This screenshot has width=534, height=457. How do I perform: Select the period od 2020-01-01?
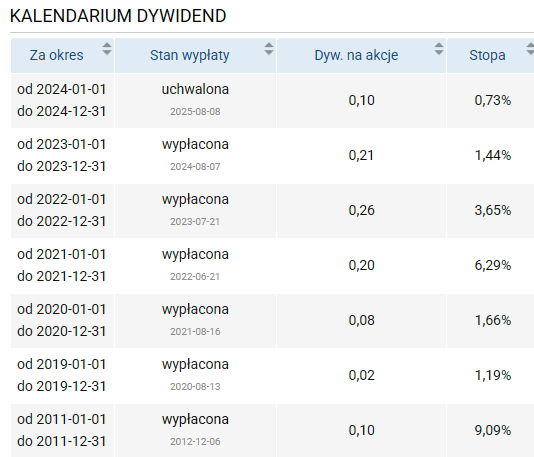(x=62, y=310)
